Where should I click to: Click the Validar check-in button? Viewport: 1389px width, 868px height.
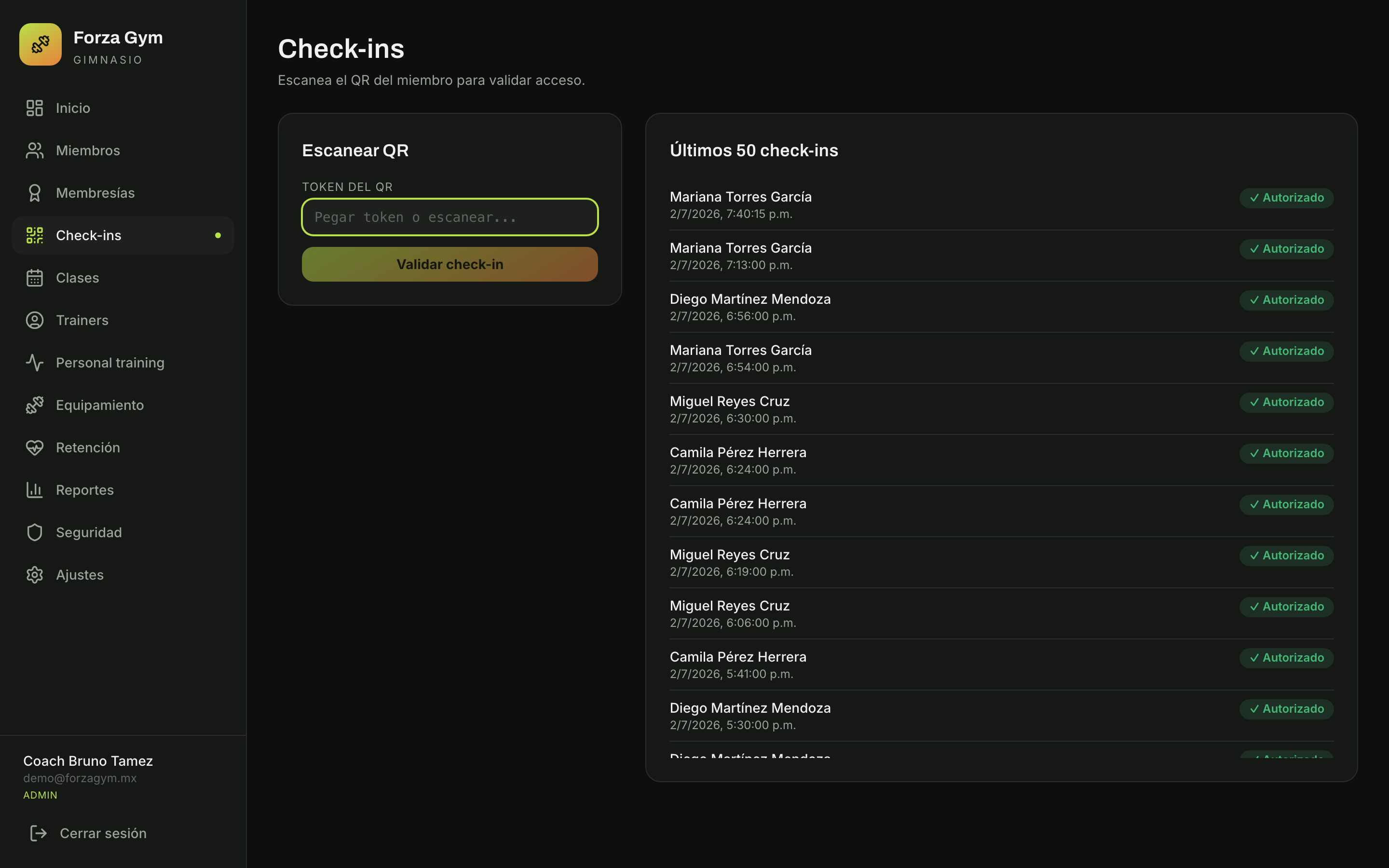[449, 264]
